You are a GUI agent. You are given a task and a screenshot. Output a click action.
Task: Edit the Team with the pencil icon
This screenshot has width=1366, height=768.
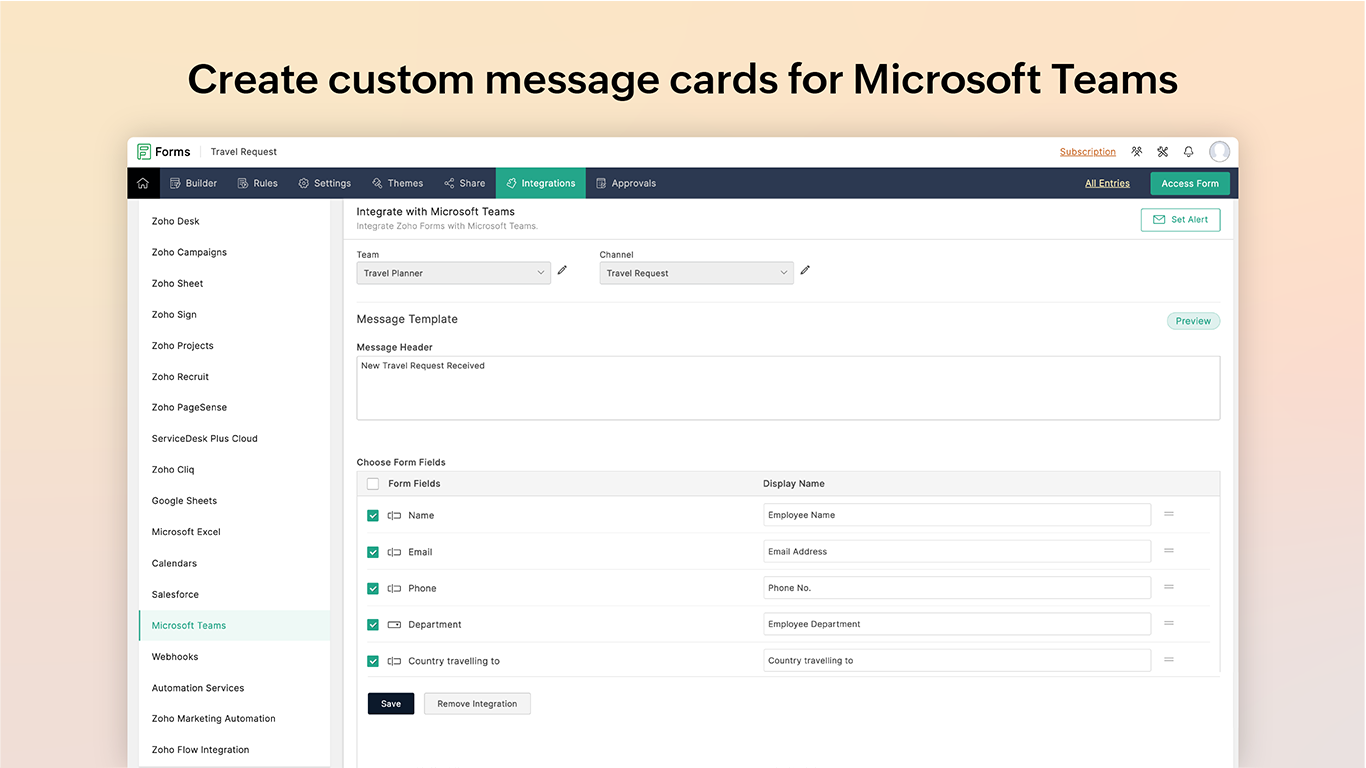coord(562,270)
